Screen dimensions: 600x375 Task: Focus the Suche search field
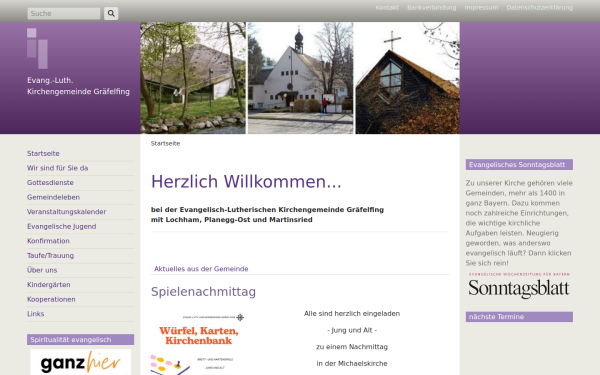[64, 13]
